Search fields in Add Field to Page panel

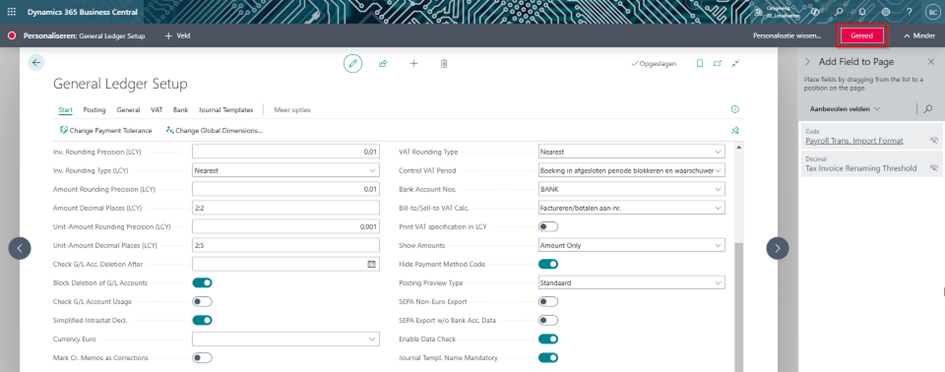(928, 109)
